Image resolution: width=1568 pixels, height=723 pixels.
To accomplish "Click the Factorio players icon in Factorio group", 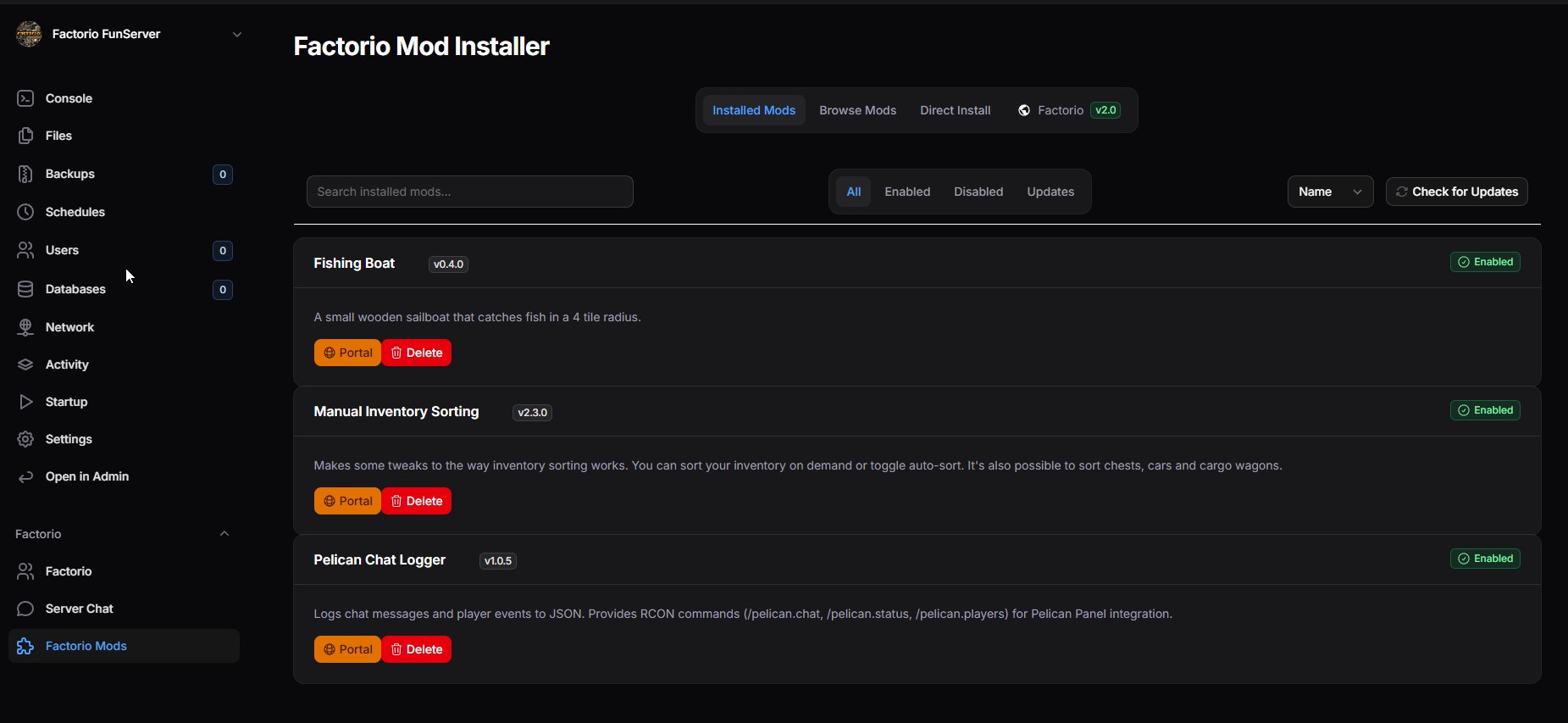I will [x=25, y=571].
